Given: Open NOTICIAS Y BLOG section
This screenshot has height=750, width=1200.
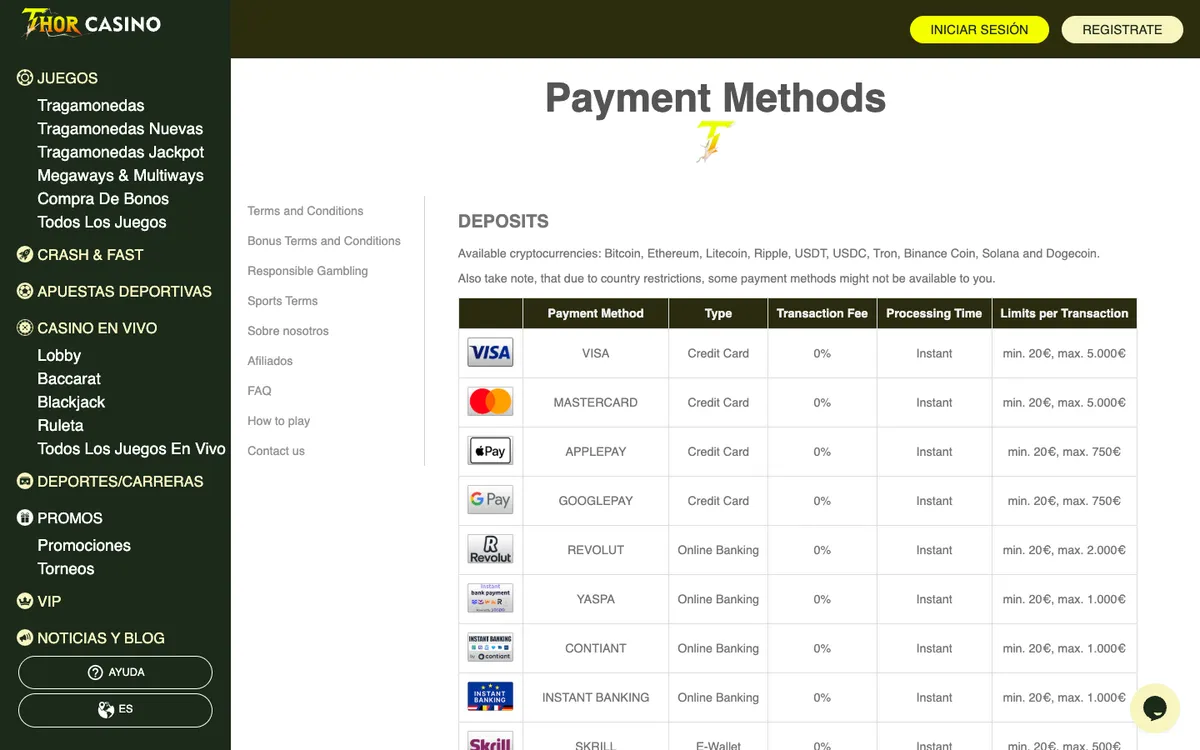Looking at the screenshot, I should click(x=101, y=638).
